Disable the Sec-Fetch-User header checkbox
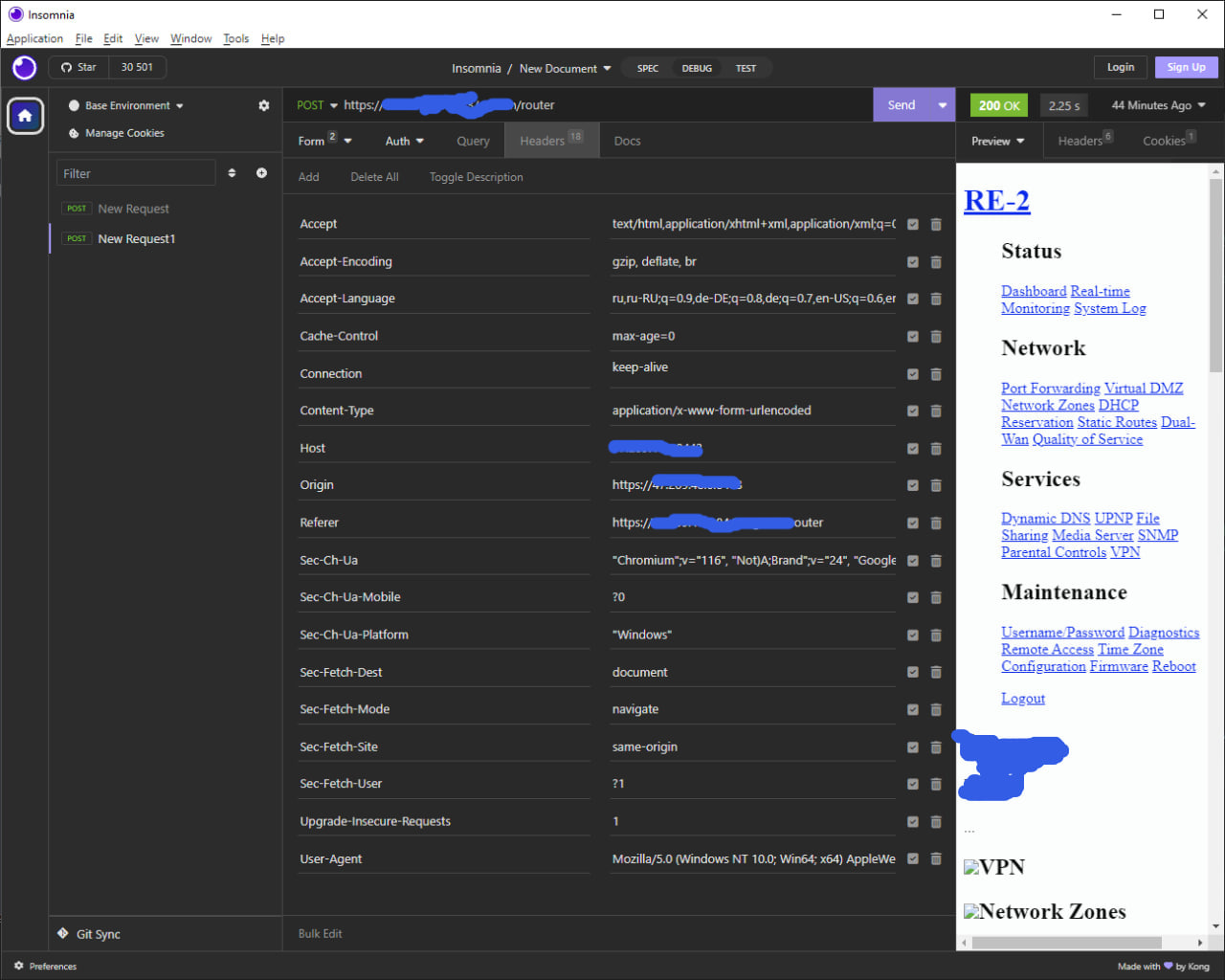Viewport: 1225px width, 980px height. pos(913,784)
